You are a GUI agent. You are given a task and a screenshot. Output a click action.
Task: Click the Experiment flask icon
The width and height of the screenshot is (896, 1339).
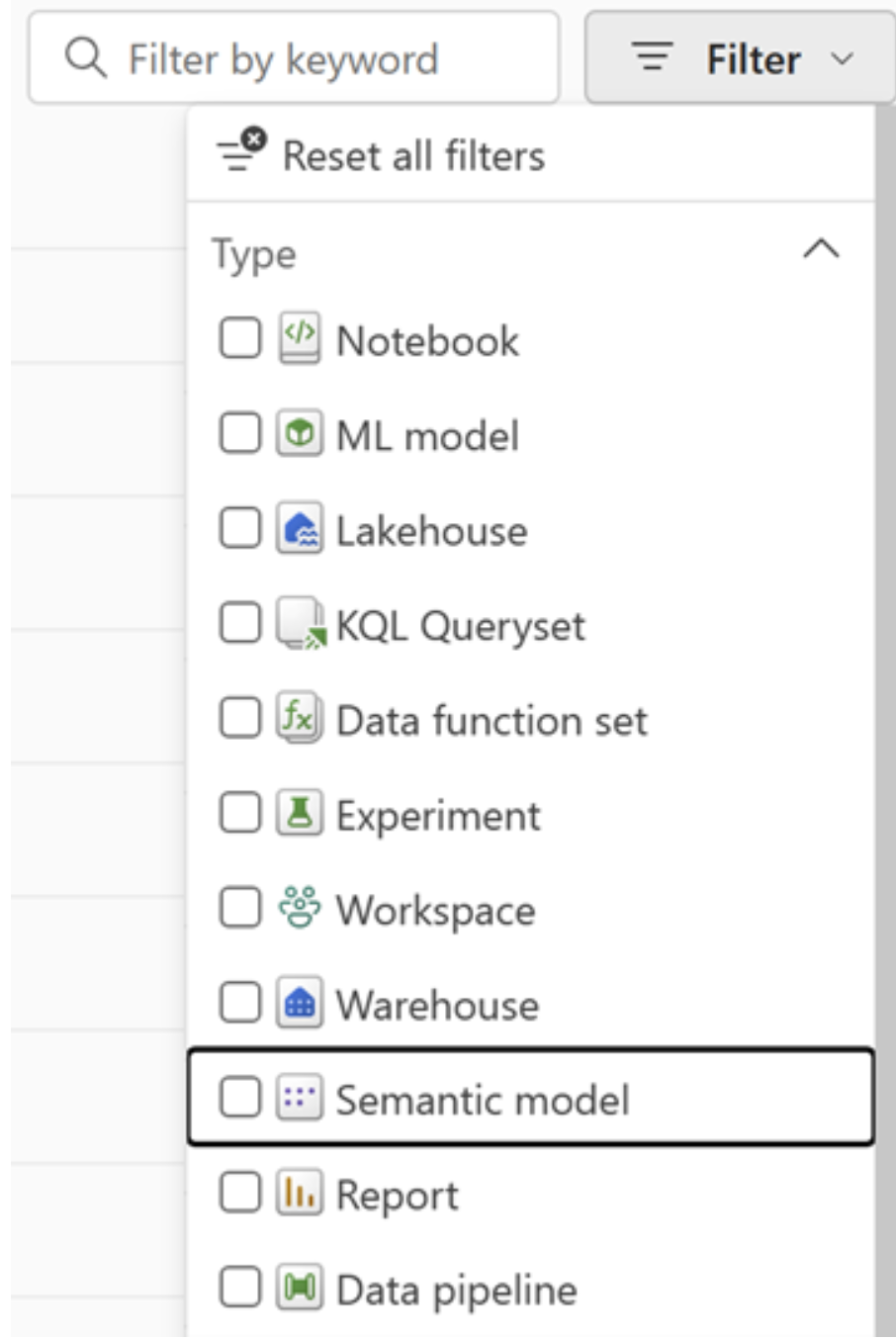tap(299, 814)
